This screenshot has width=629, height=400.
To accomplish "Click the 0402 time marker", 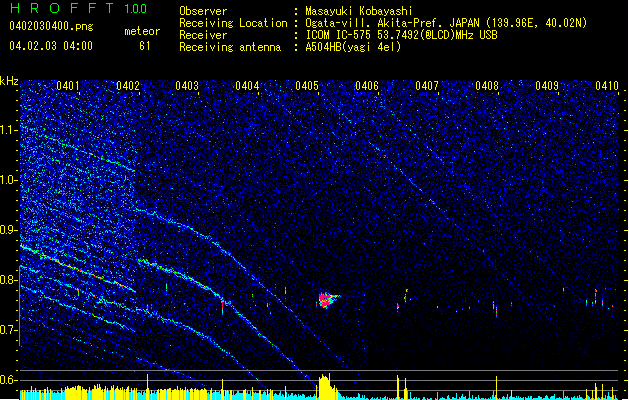I will tap(128, 86).
